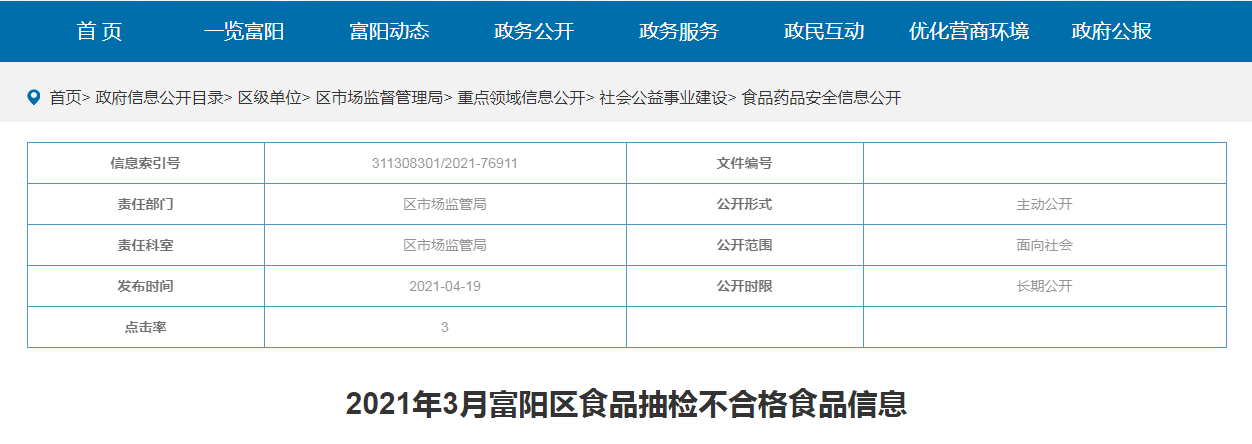
Task: Click the 公开形式 label cell
Action: [x=745, y=204]
